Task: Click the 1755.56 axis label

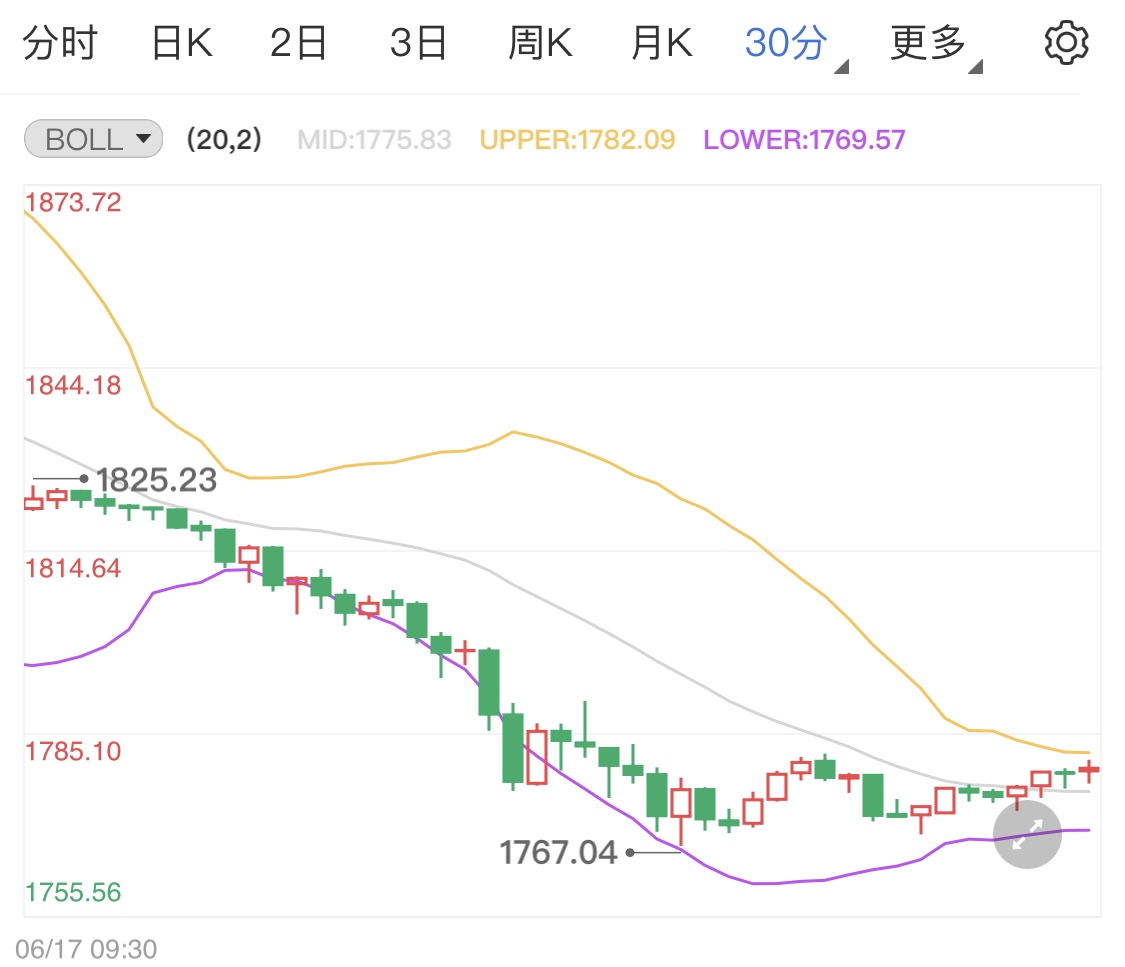Action: point(73,892)
